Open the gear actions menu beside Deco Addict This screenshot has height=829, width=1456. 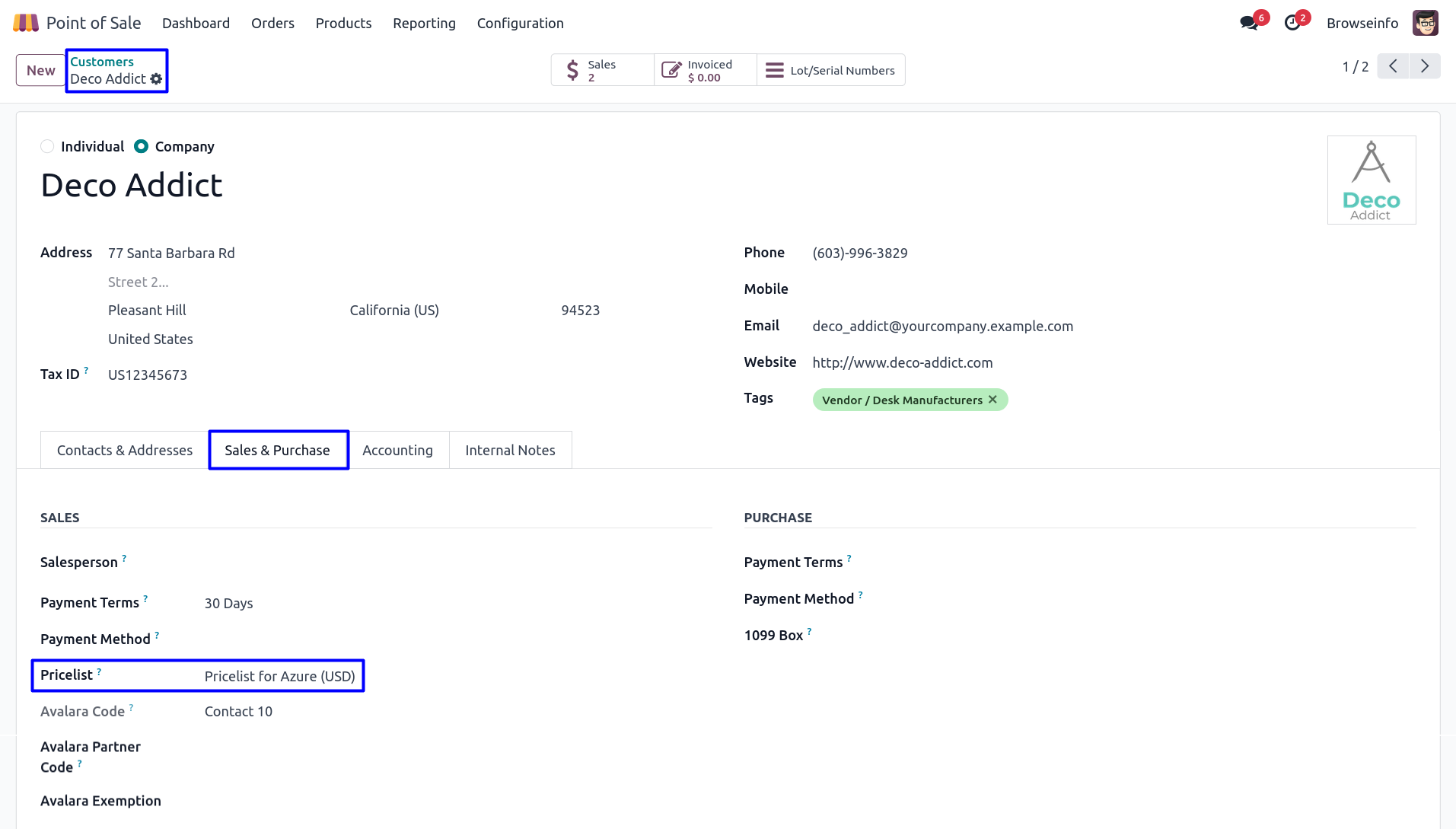click(156, 79)
